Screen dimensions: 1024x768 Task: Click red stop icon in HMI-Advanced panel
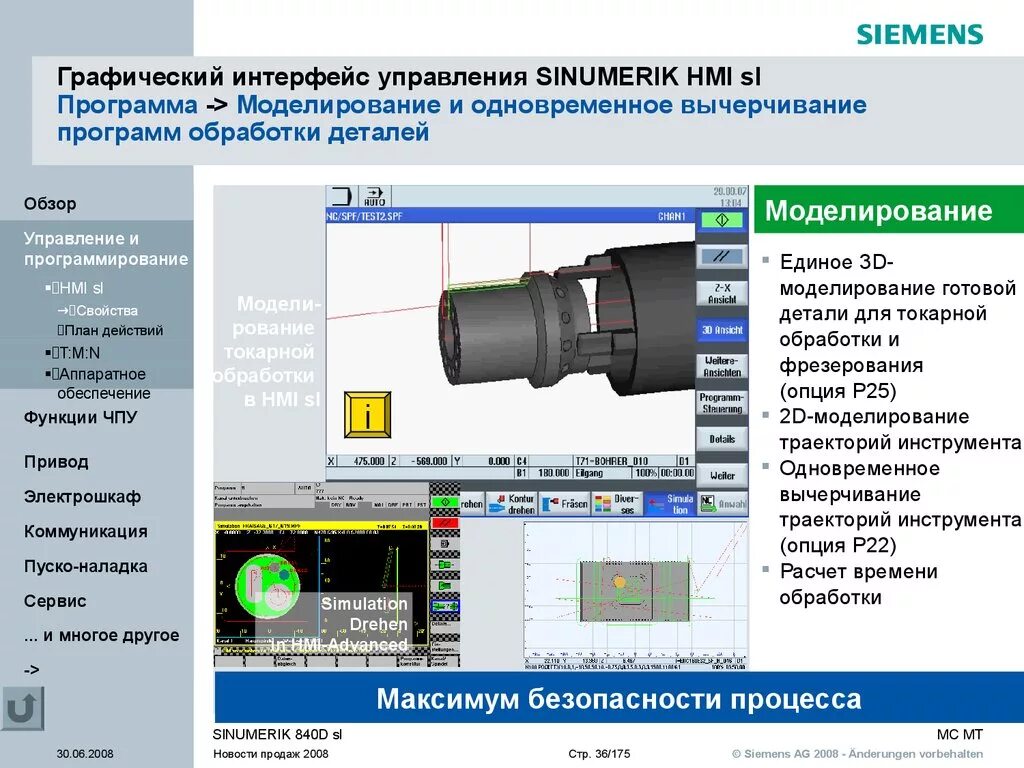[x=445, y=523]
